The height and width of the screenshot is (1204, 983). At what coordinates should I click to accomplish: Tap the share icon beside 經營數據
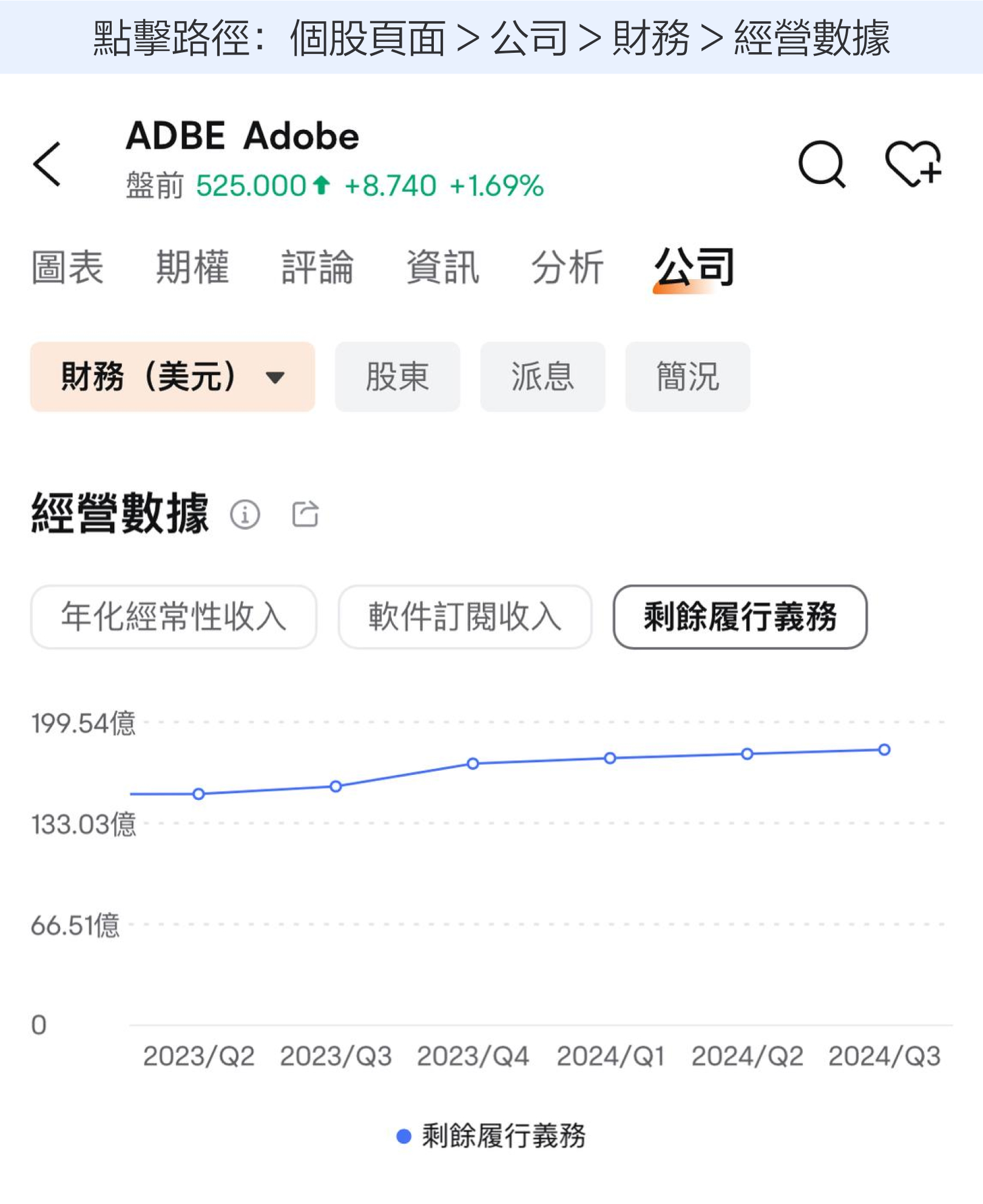306,515
